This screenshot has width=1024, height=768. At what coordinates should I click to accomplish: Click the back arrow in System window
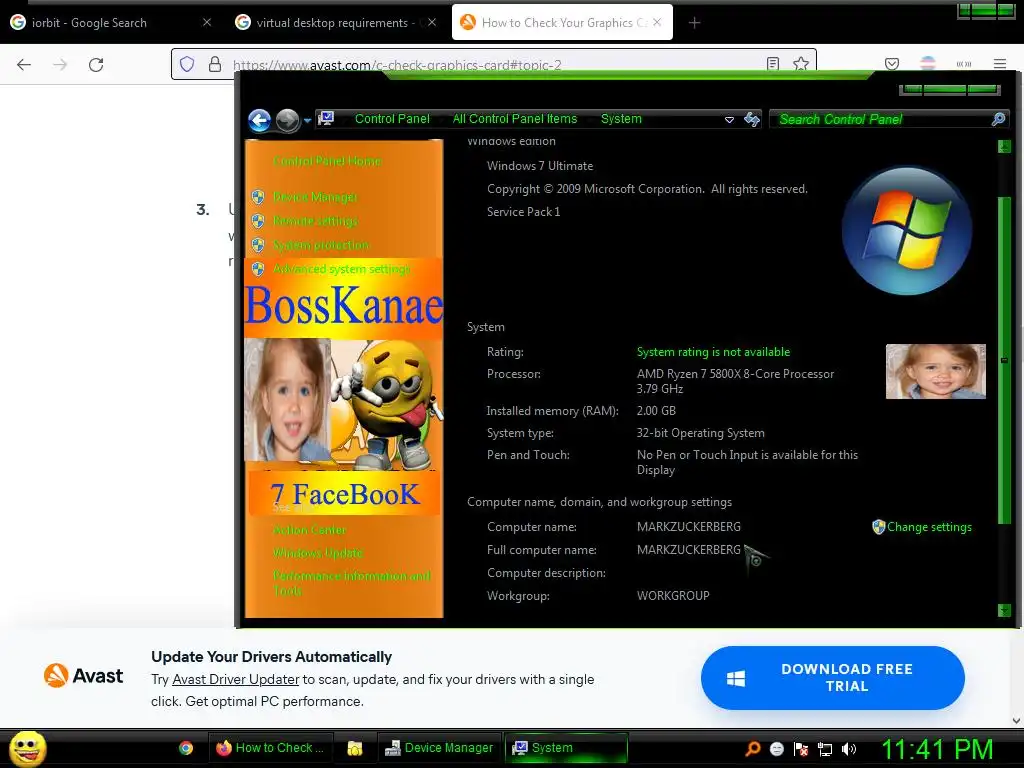click(x=259, y=120)
